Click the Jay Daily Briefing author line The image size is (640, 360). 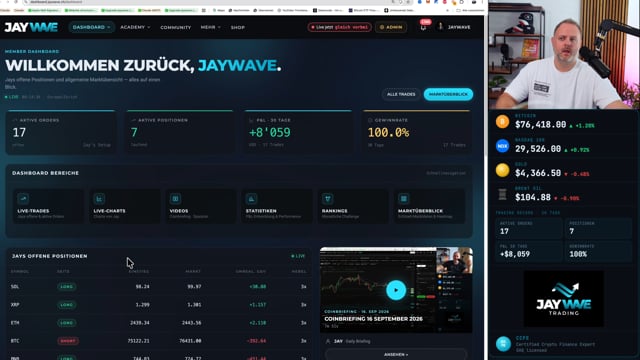349,341
